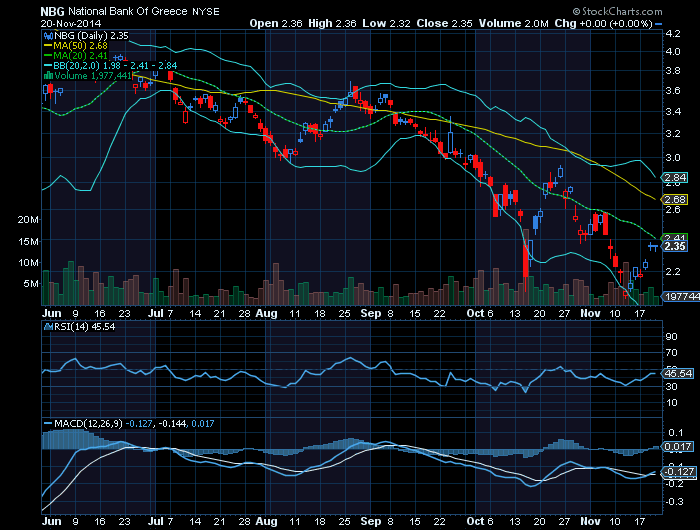Click the 2.2 price axis label
The height and width of the screenshot is (530, 700).
pos(673,271)
